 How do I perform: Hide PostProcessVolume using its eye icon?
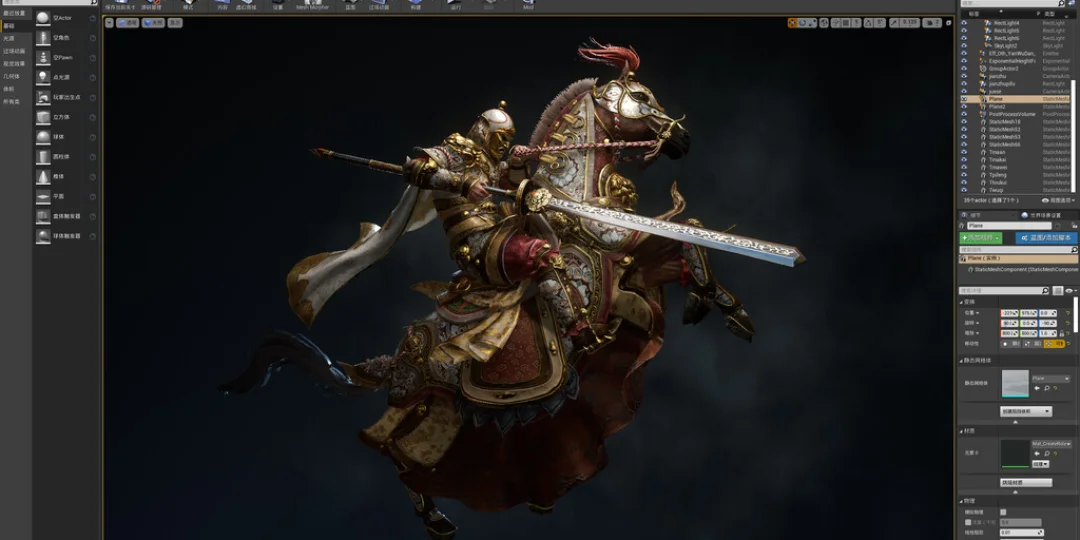coord(964,114)
